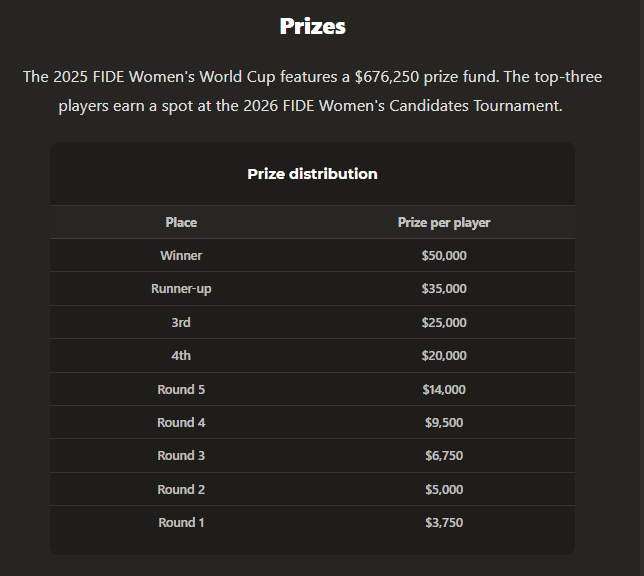Screen dimensions: 644x576
Task: Click the Prizes heading
Action: click(x=313, y=26)
